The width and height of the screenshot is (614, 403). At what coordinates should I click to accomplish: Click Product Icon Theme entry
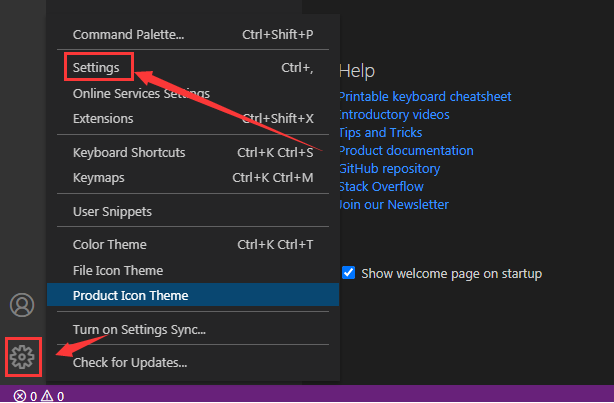click(130, 295)
